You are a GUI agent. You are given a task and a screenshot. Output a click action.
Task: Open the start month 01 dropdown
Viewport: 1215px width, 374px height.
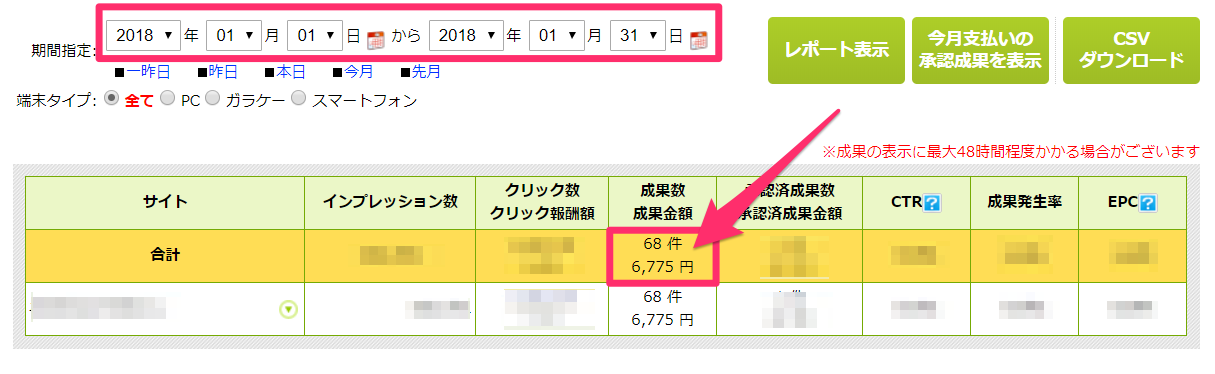pyautogui.click(x=234, y=35)
